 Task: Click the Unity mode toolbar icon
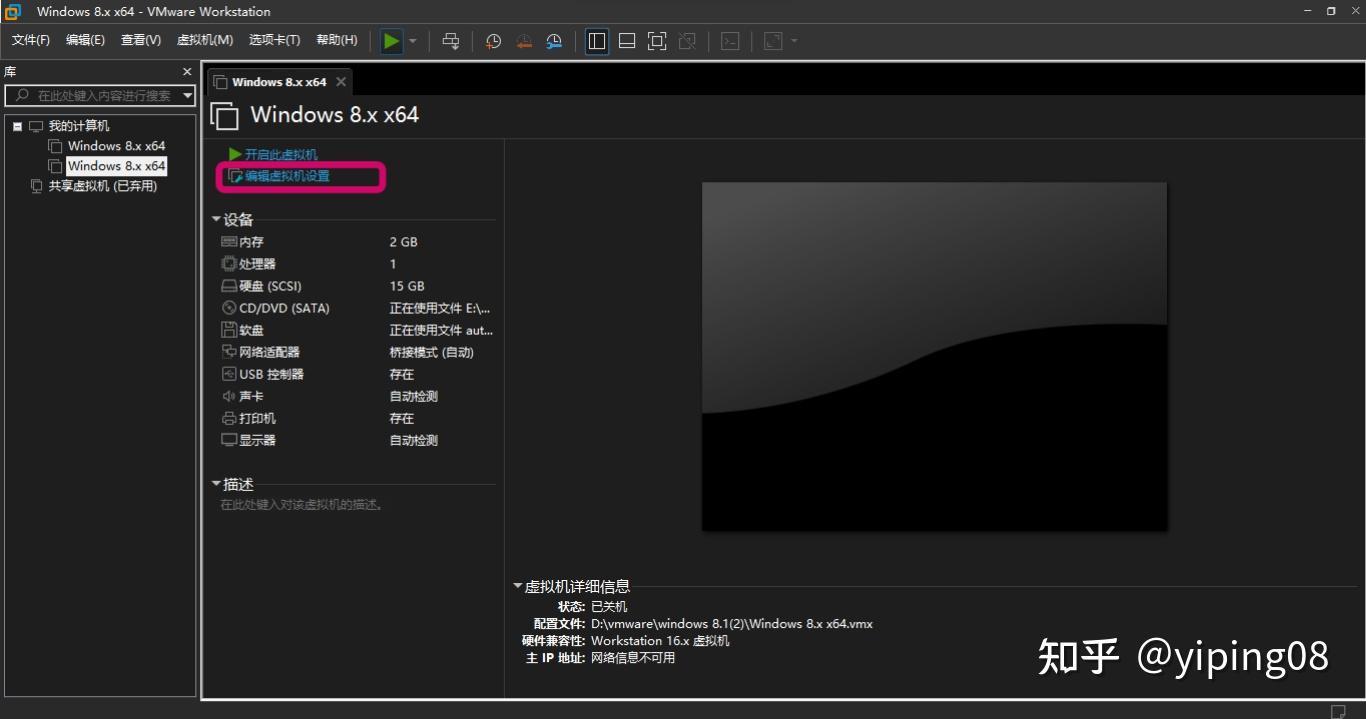pos(687,41)
